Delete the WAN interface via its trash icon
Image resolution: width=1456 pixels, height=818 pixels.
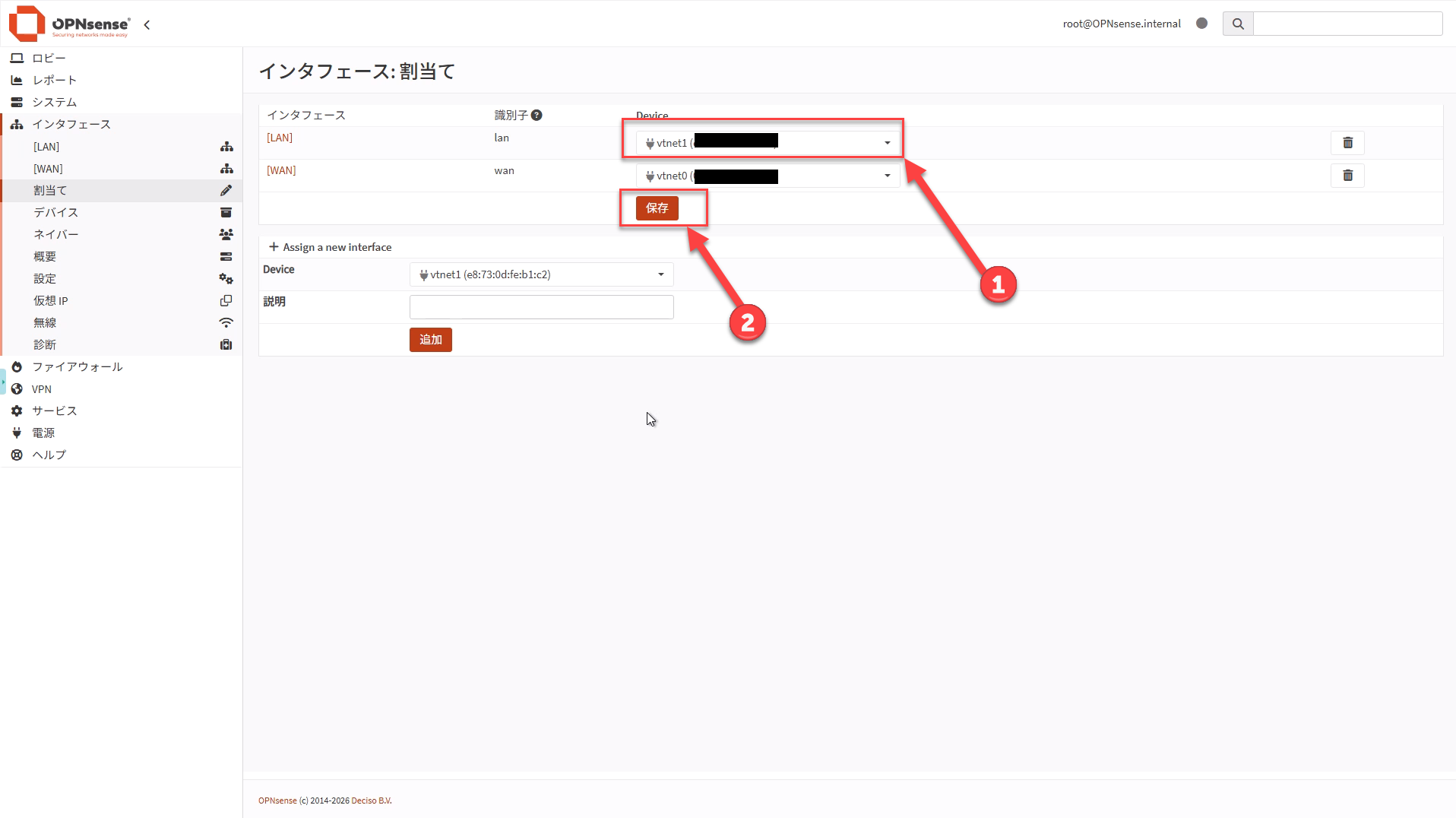[1347, 176]
